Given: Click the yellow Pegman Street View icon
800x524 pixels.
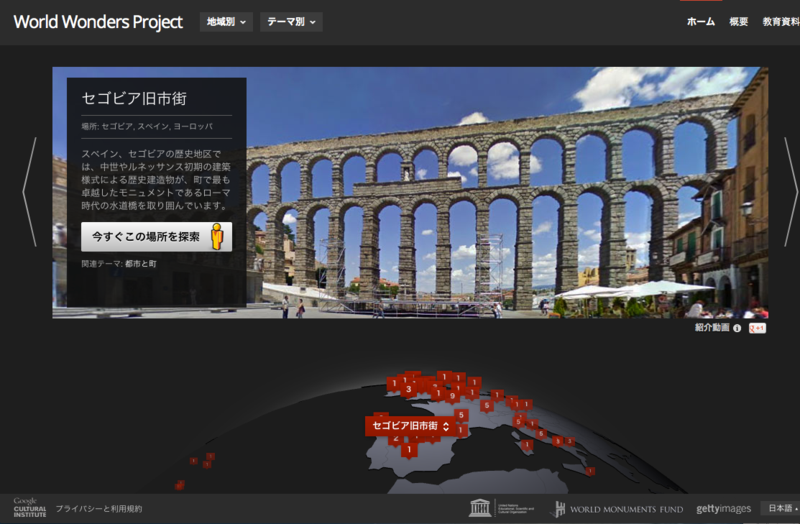Looking at the screenshot, I should coord(217,237).
